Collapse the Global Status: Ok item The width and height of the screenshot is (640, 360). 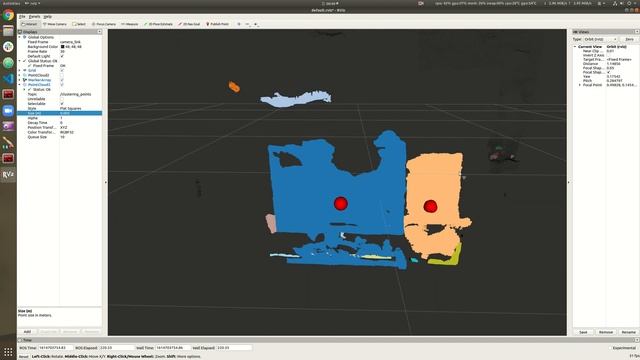click(x=19, y=61)
